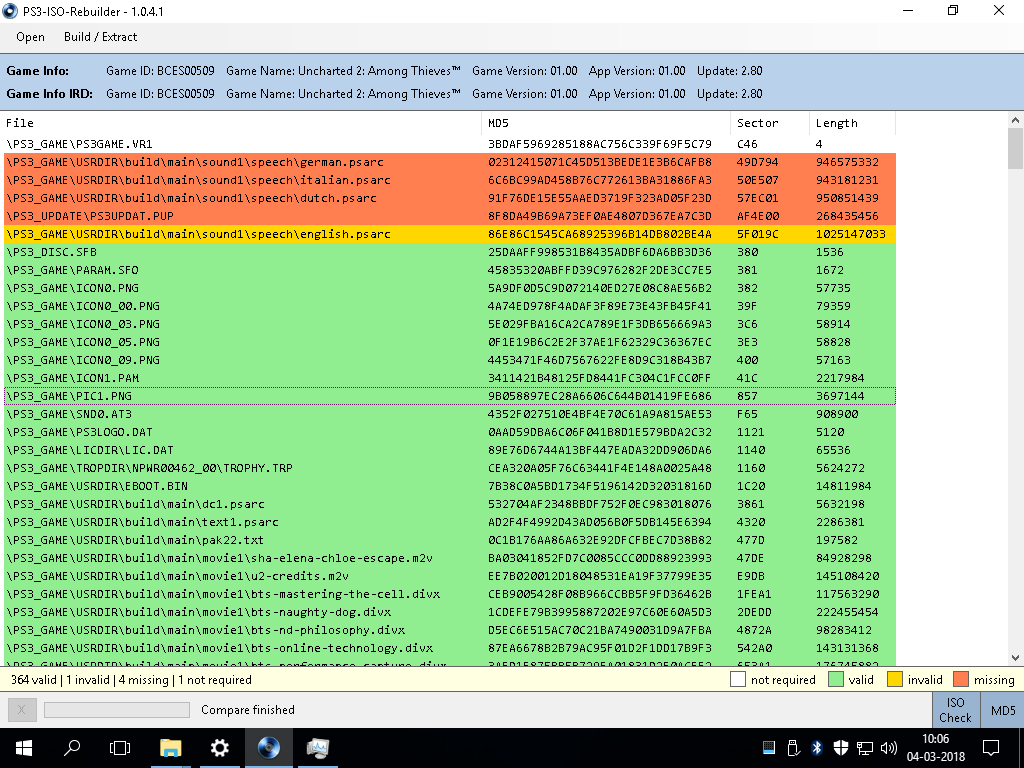Image resolution: width=1024 pixels, height=768 pixels.
Task: Click the X cancel button
Action: tap(22, 710)
